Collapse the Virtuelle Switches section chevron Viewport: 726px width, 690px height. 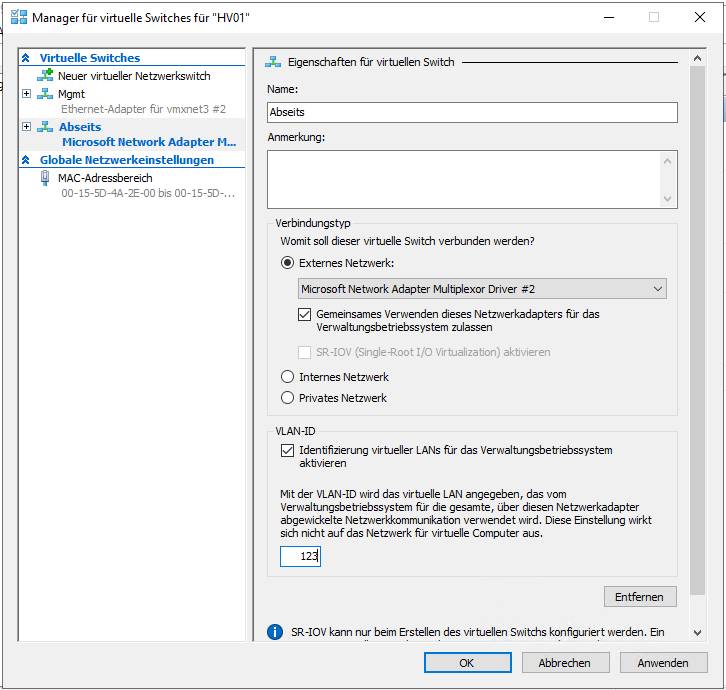pos(26,58)
